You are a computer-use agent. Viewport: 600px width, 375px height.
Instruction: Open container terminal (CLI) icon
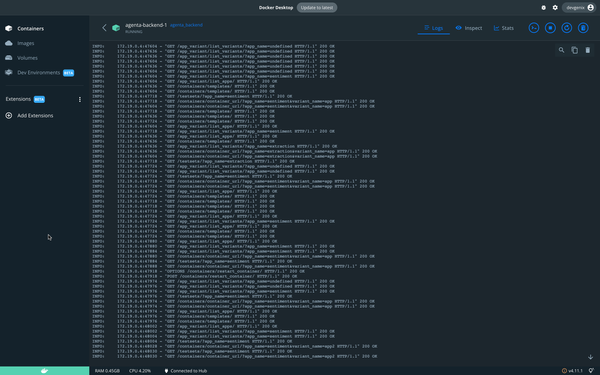coord(534,28)
